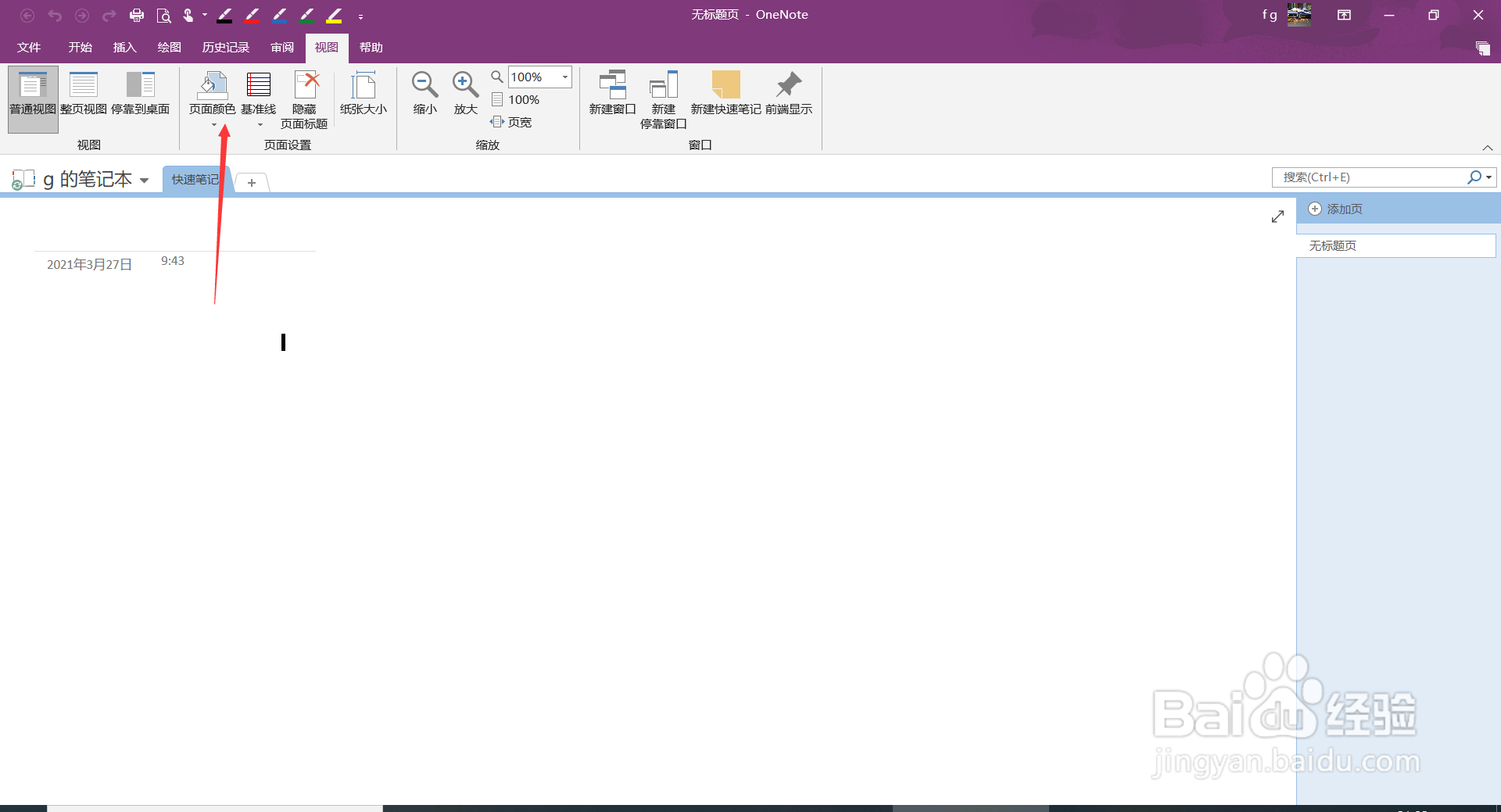This screenshot has width=1501, height=812.
Task: Open the Home (开始) tab
Action: click(x=80, y=48)
